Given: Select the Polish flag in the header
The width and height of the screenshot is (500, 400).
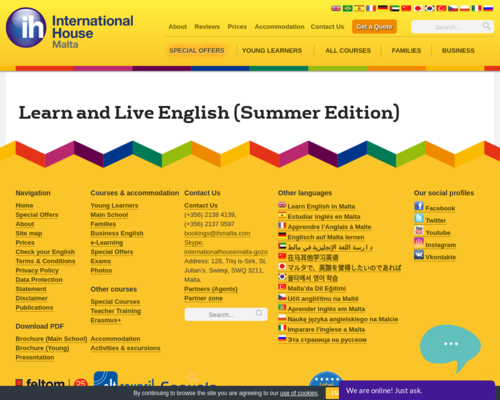Looking at the screenshot, I should click(465, 8).
